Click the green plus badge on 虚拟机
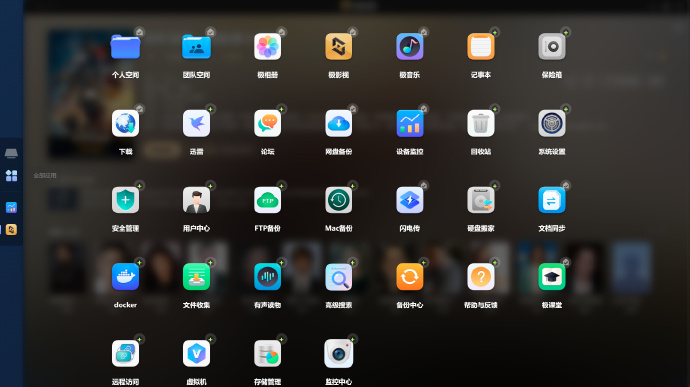690x387 pixels. (210, 339)
